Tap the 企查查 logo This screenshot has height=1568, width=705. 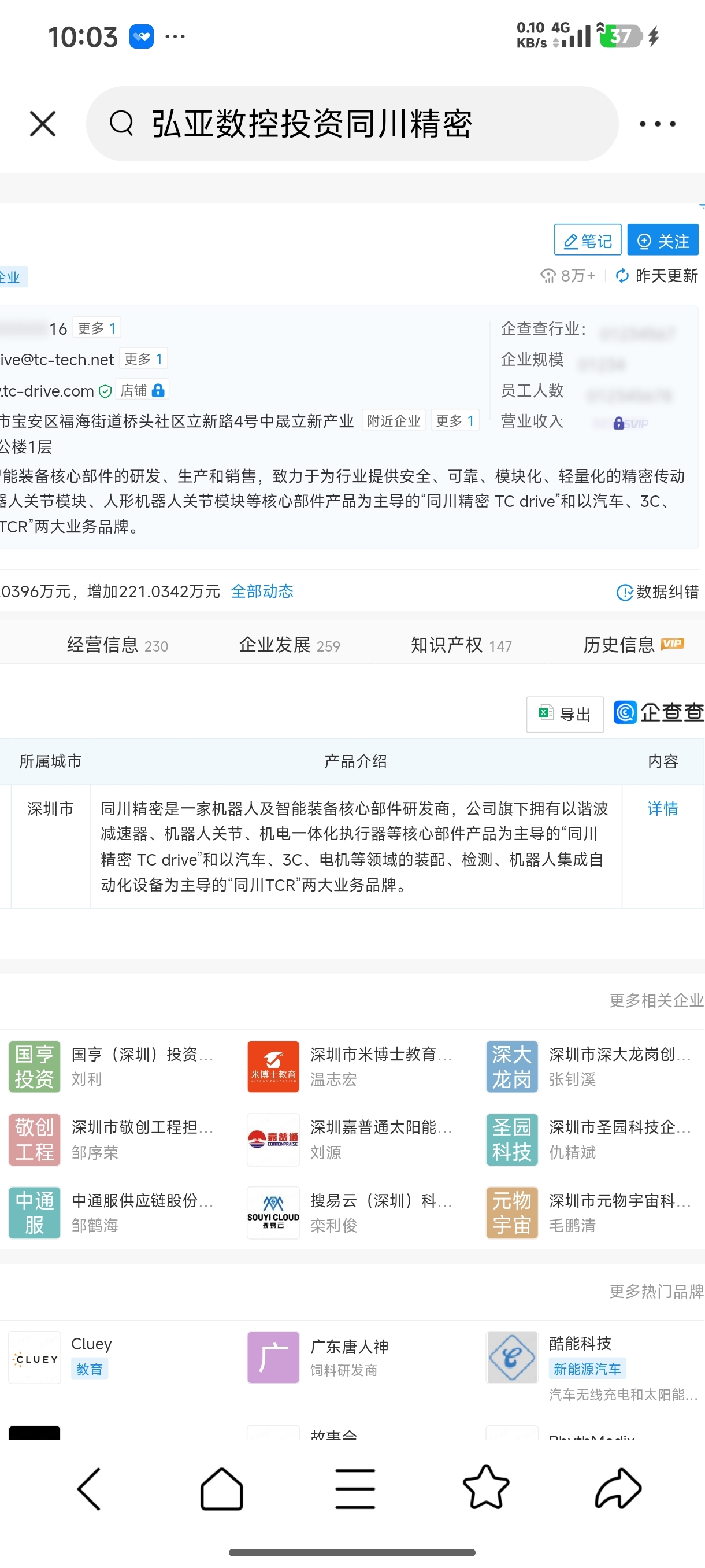pyautogui.click(x=659, y=712)
